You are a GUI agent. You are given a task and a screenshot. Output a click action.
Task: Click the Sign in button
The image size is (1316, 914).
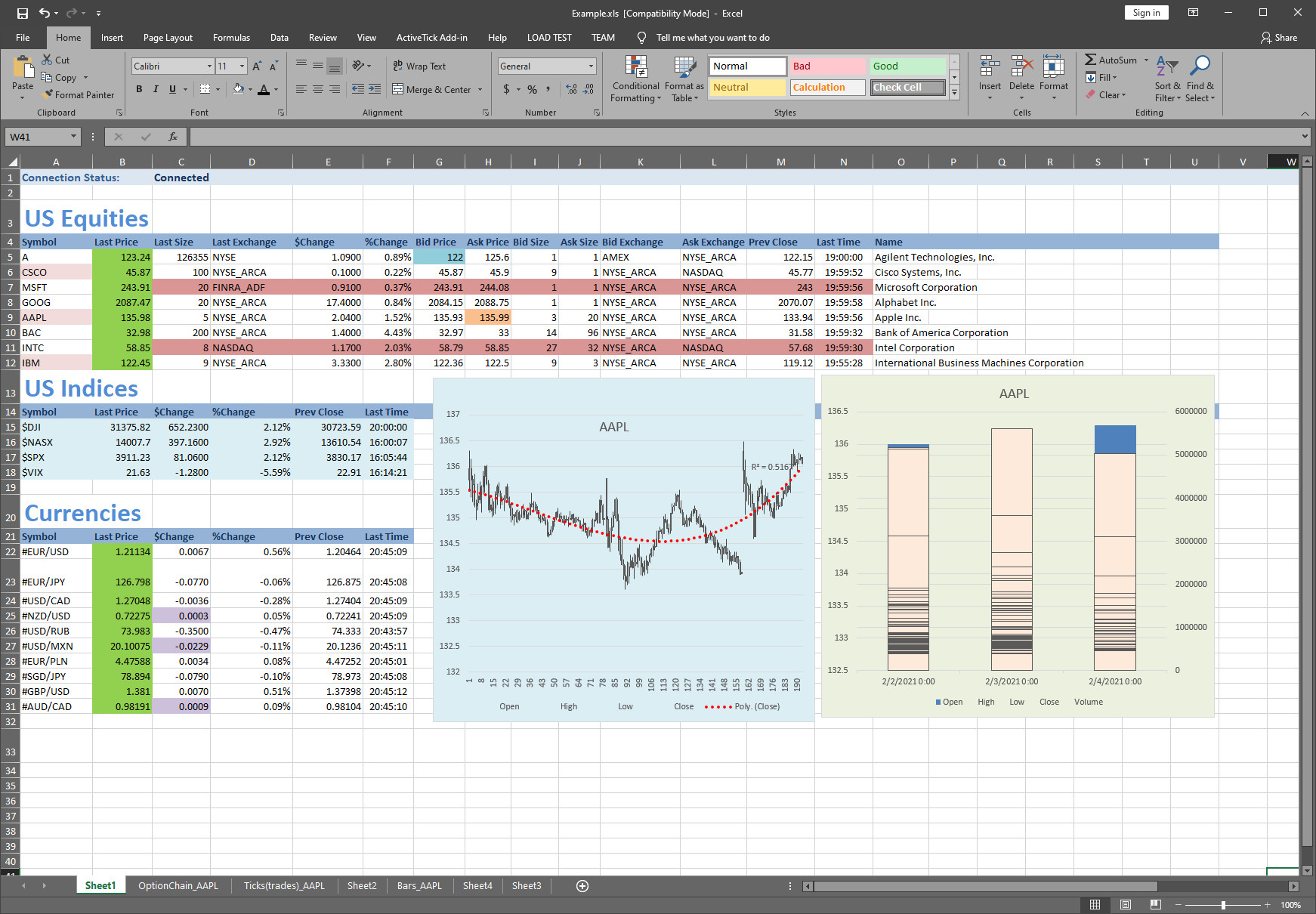(x=1146, y=13)
